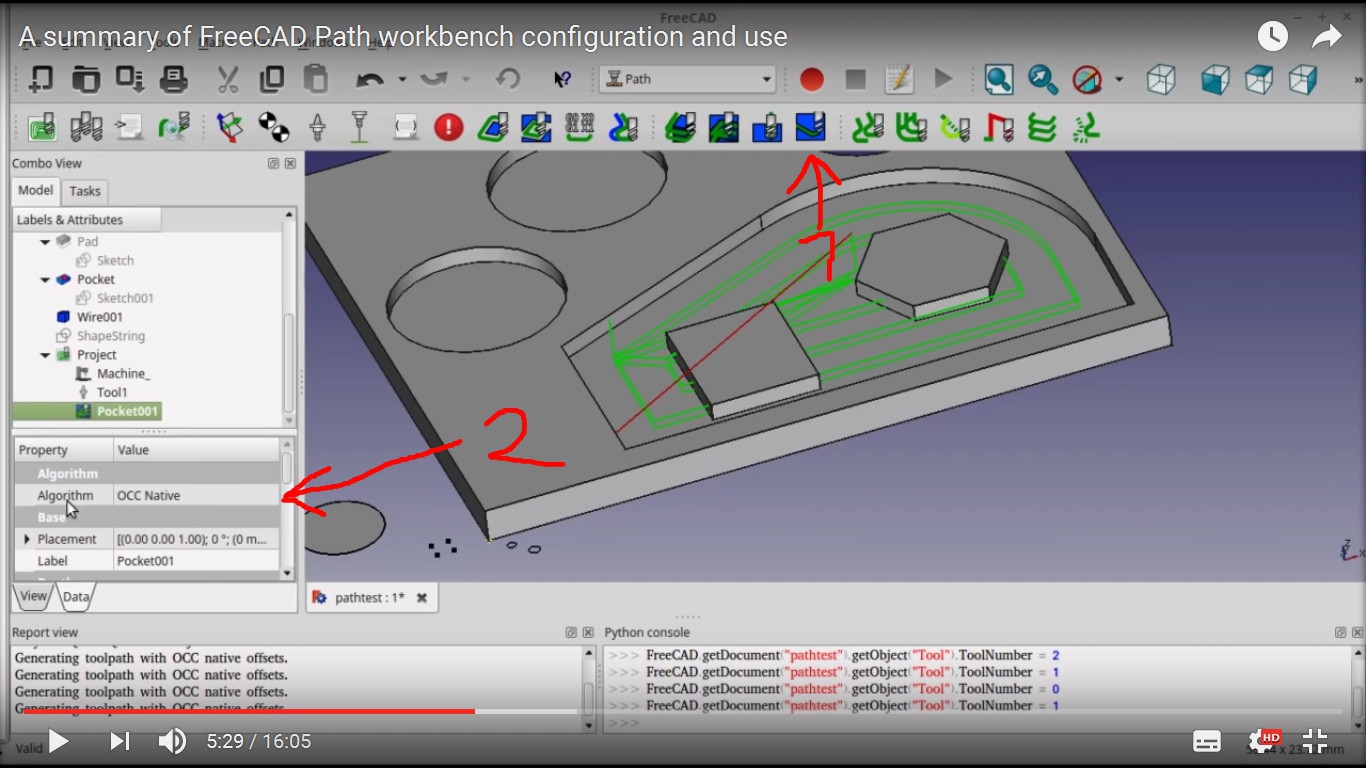The width and height of the screenshot is (1366, 768).
Task: Collapse the Project tree item
Action: tap(45, 355)
